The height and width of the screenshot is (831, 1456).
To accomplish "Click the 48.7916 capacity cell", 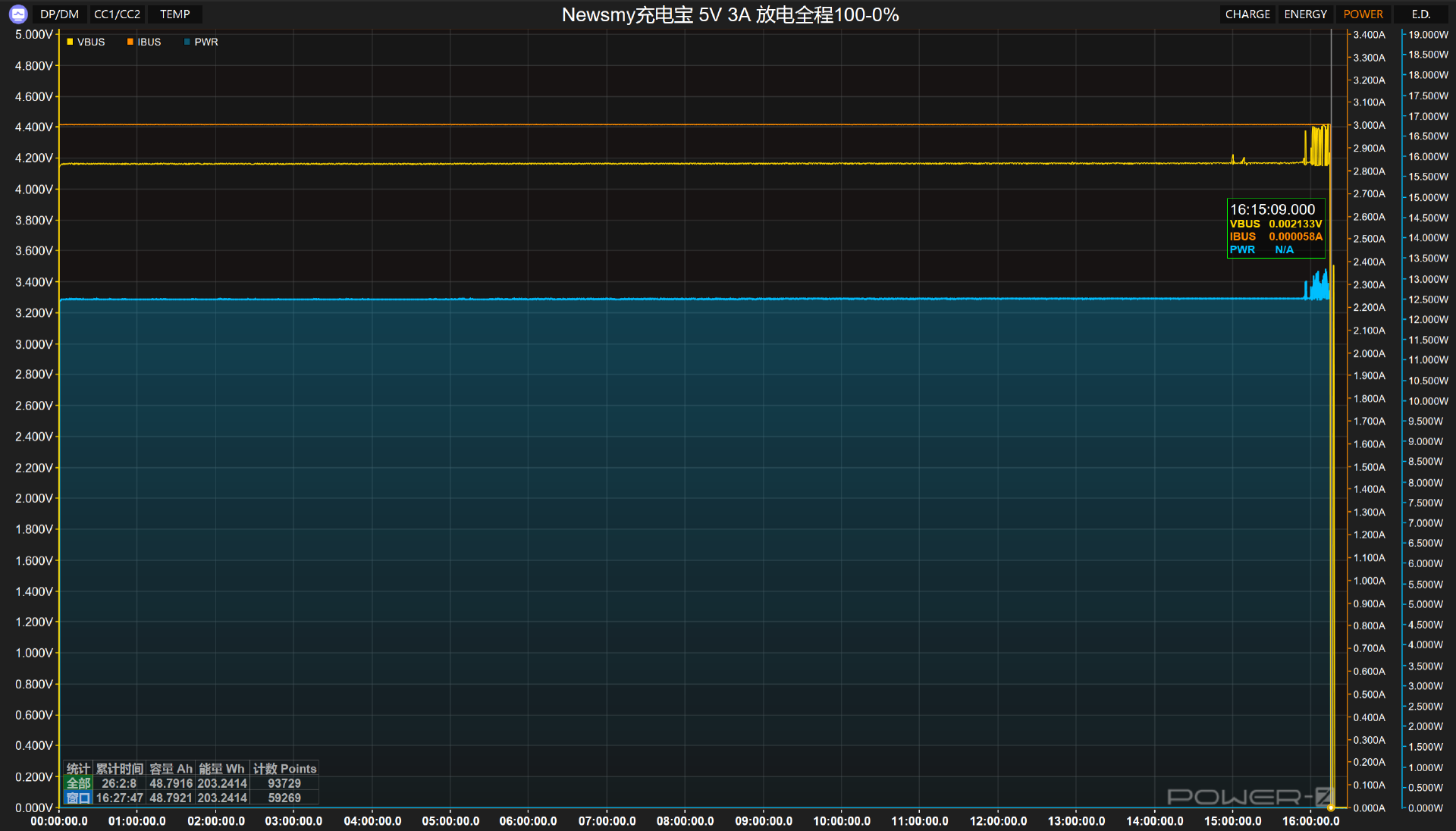I will pos(171,783).
